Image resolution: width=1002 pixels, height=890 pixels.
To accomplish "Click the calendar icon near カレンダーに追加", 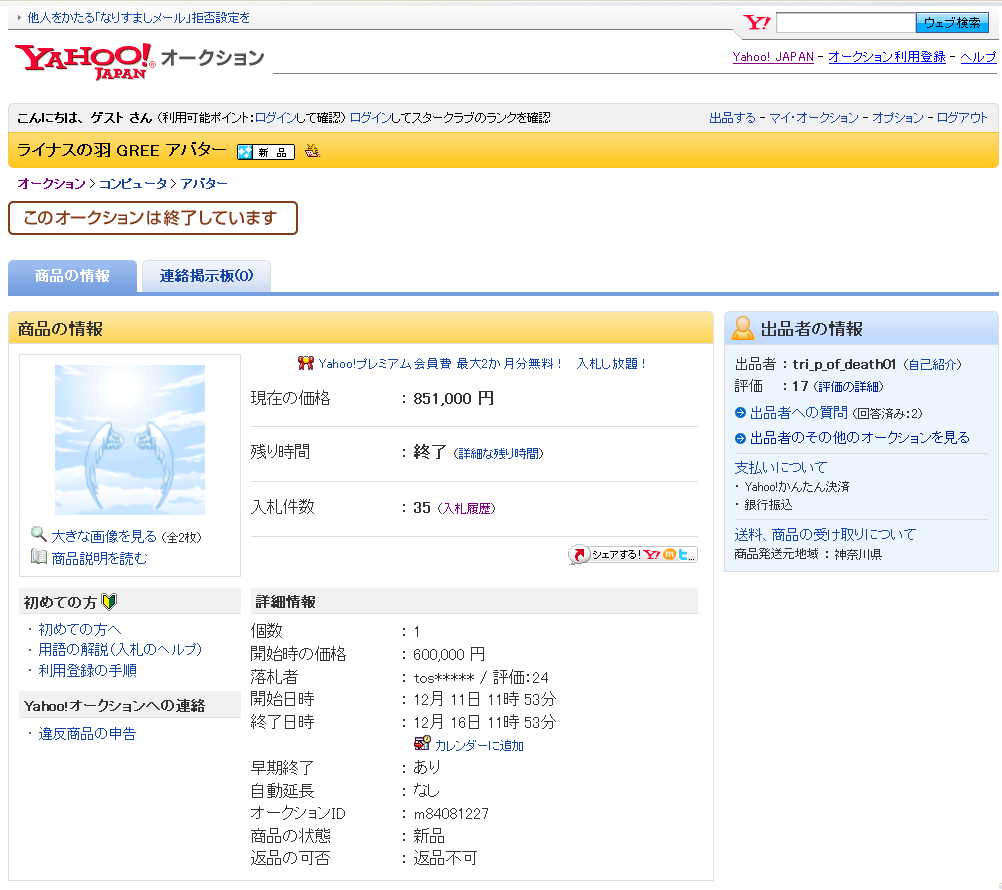I will coord(422,744).
